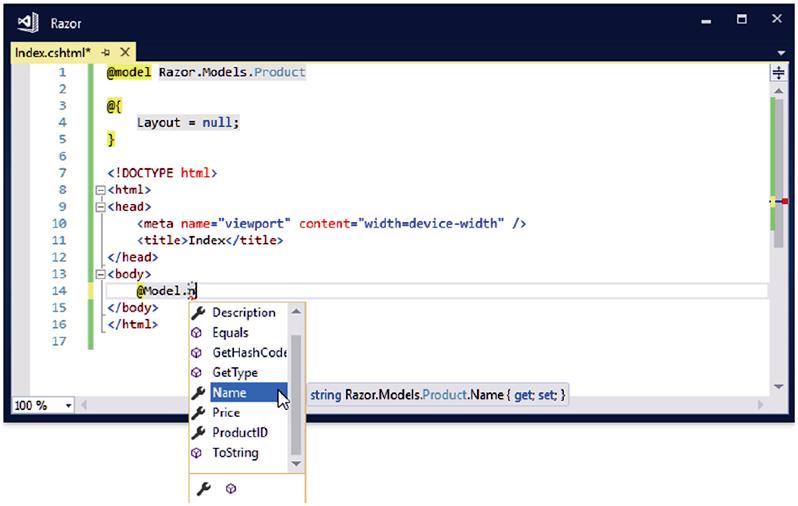Click cube icon next to GetType
The height and width of the screenshot is (506, 798).
(x=198, y=372)
